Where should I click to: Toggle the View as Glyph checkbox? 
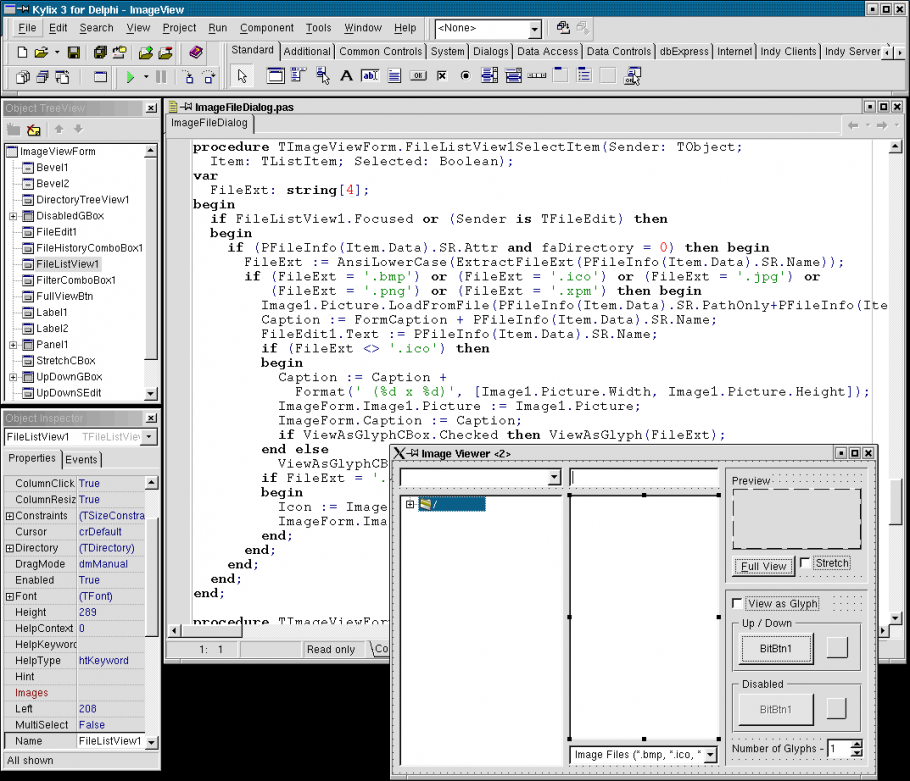[x=736, y=603]
